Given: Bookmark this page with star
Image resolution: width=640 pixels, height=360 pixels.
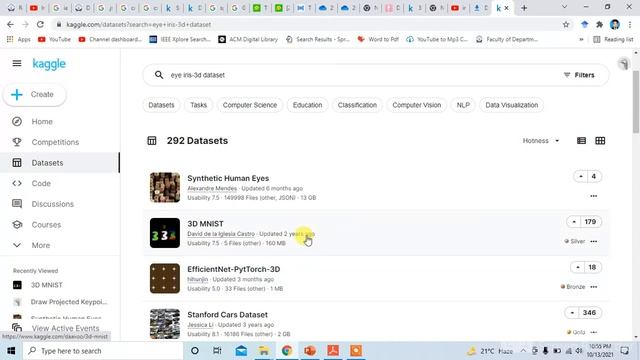Looking at the screenshot, I should pos(566,24).
